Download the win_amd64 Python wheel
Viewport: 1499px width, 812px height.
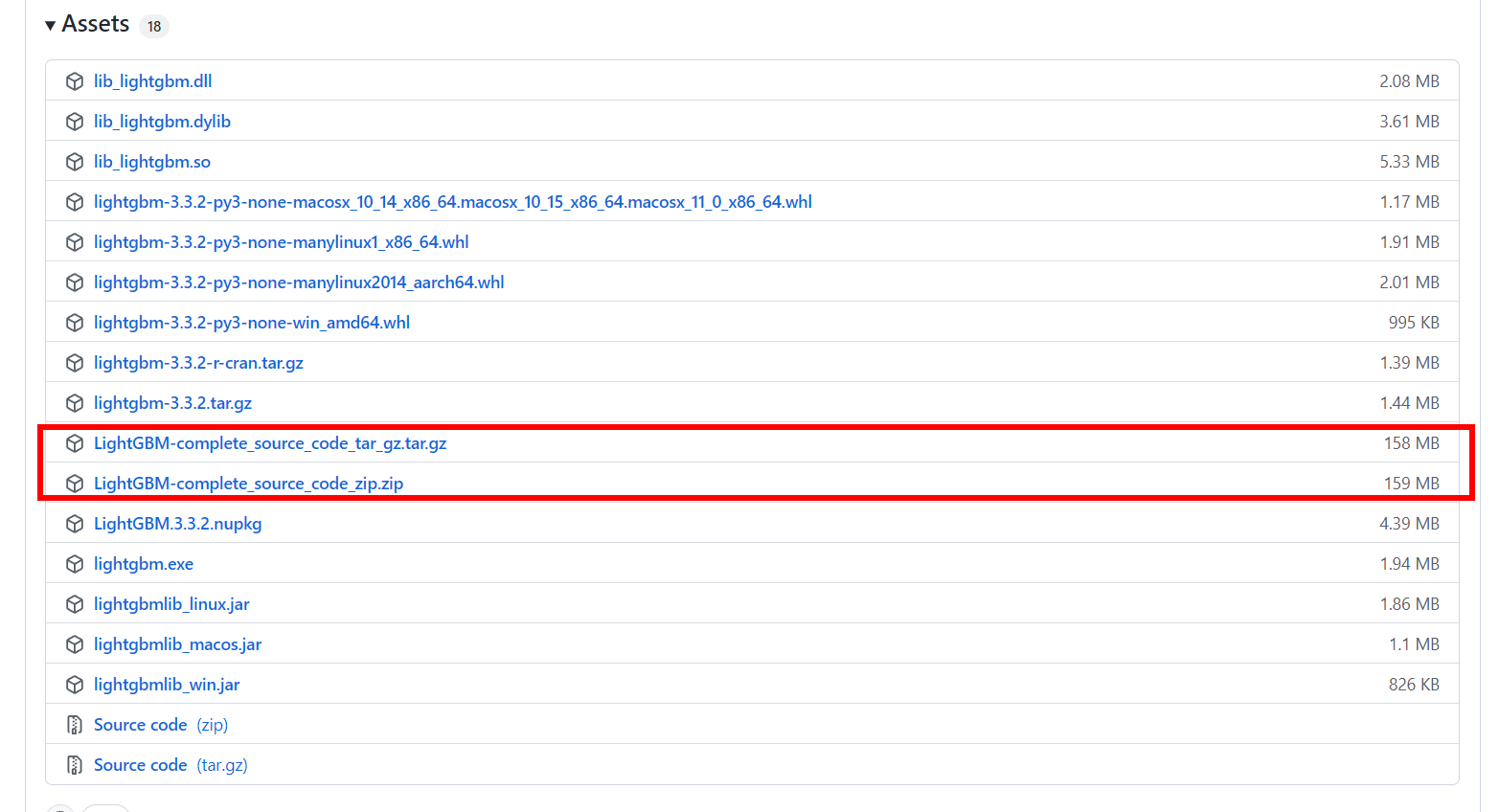coord(252,323)
